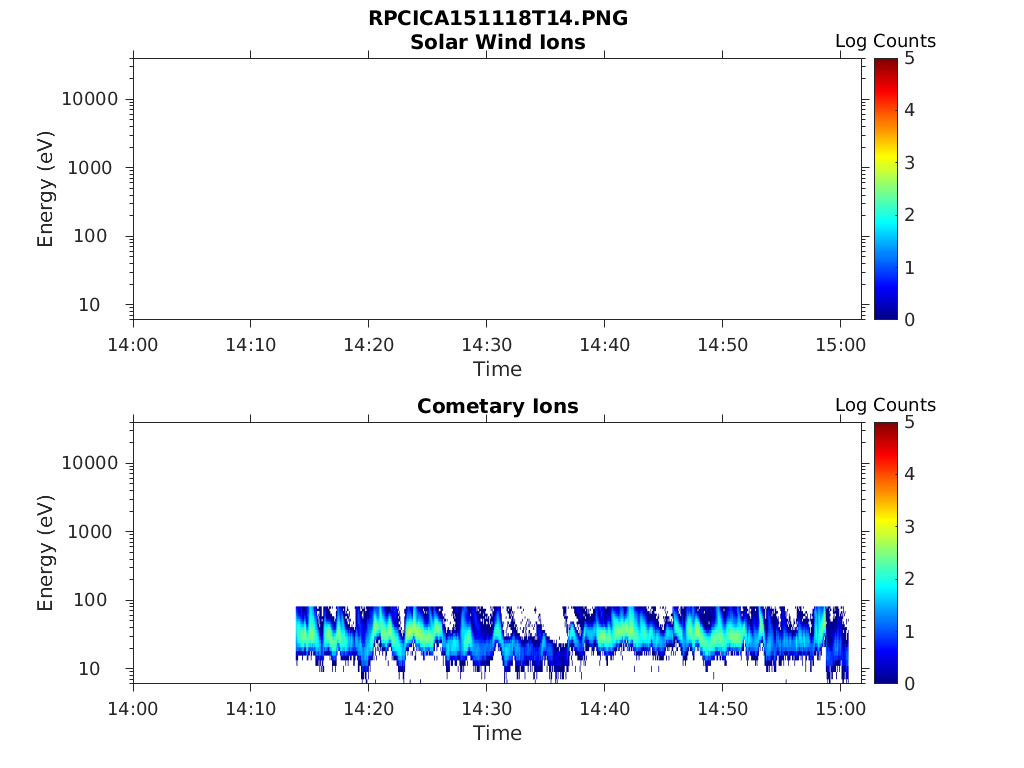This screenshot has width=1024, height=768.
Task: Click the bottom plot 'Log Counts' label
Action: point(885,406)
